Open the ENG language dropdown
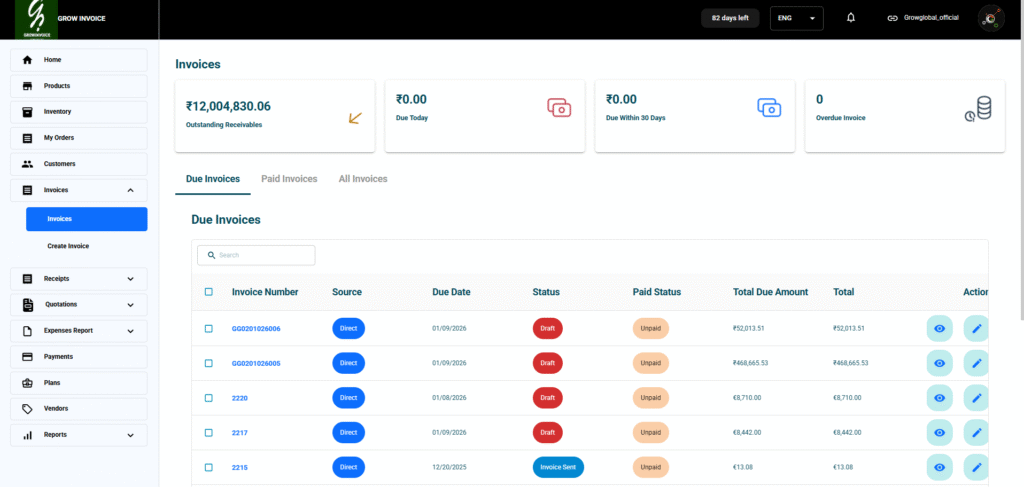Image resolution: width=1024 pixels, height=487 pixels. (796, 18)
